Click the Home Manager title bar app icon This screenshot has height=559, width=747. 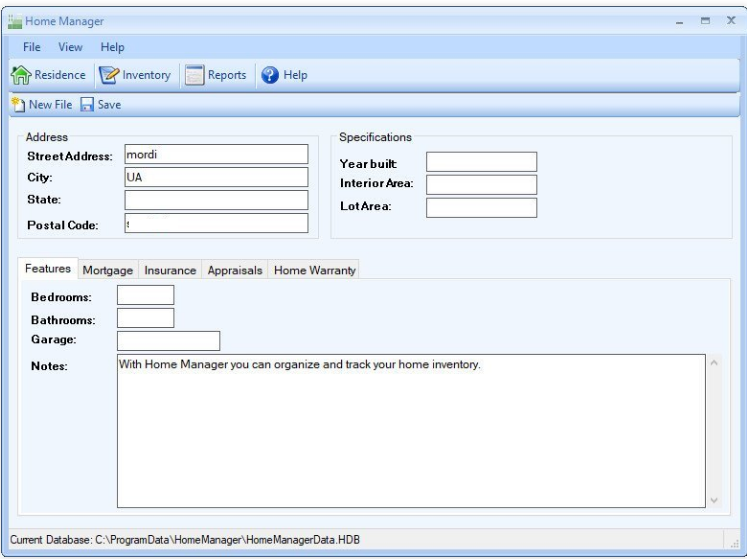click(x=15, y=21)
